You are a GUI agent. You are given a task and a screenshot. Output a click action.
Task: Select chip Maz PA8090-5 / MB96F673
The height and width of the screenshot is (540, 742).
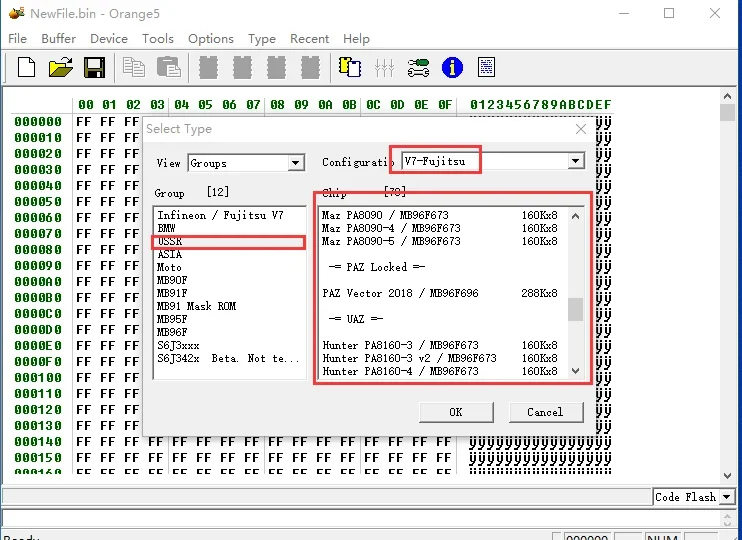point(443,241)
